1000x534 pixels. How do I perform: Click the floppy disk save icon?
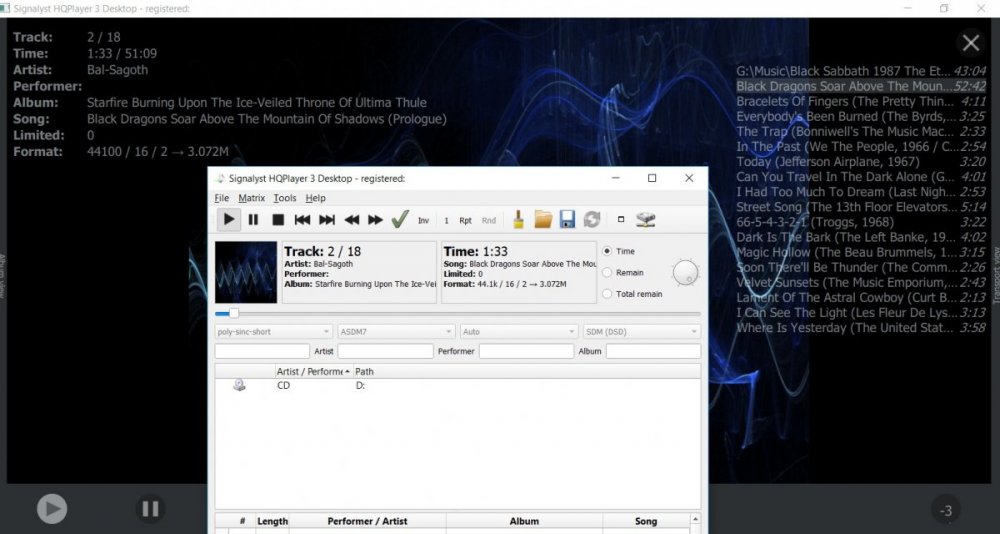click(567, 220)
